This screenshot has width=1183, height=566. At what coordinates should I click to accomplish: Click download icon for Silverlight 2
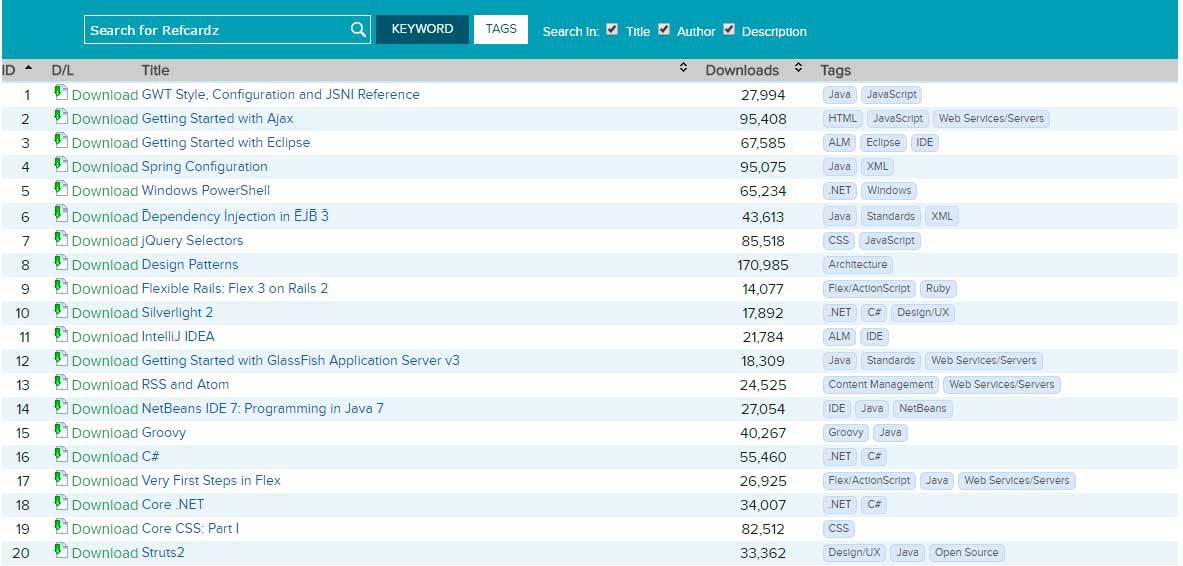point(61,312)
